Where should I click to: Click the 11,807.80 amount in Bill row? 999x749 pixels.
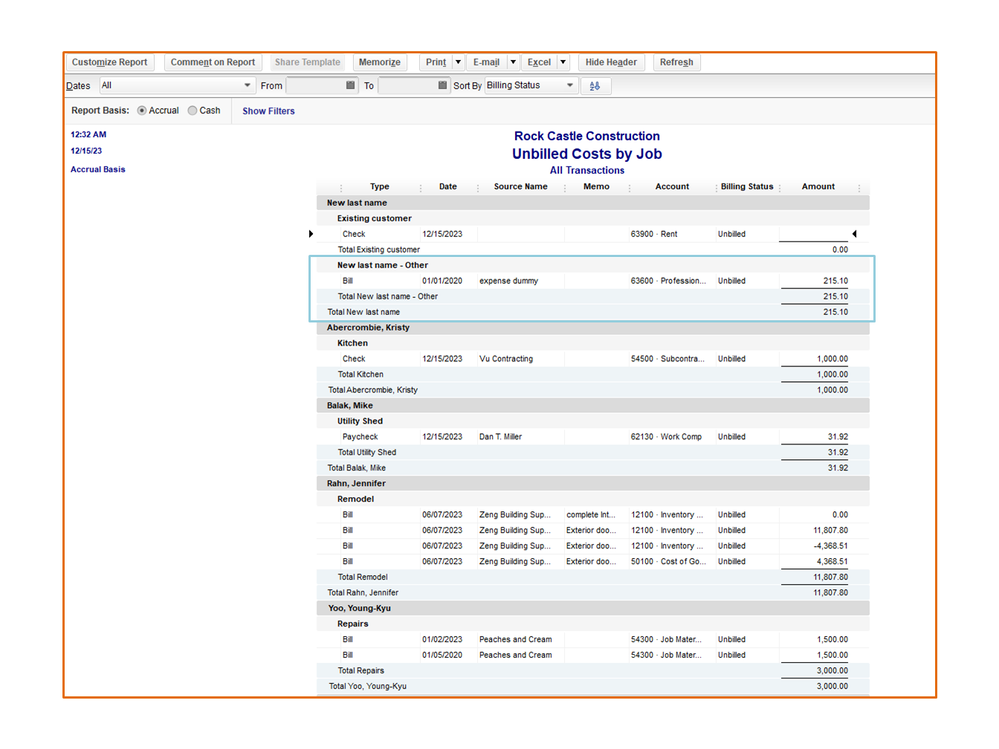(830, 531)
